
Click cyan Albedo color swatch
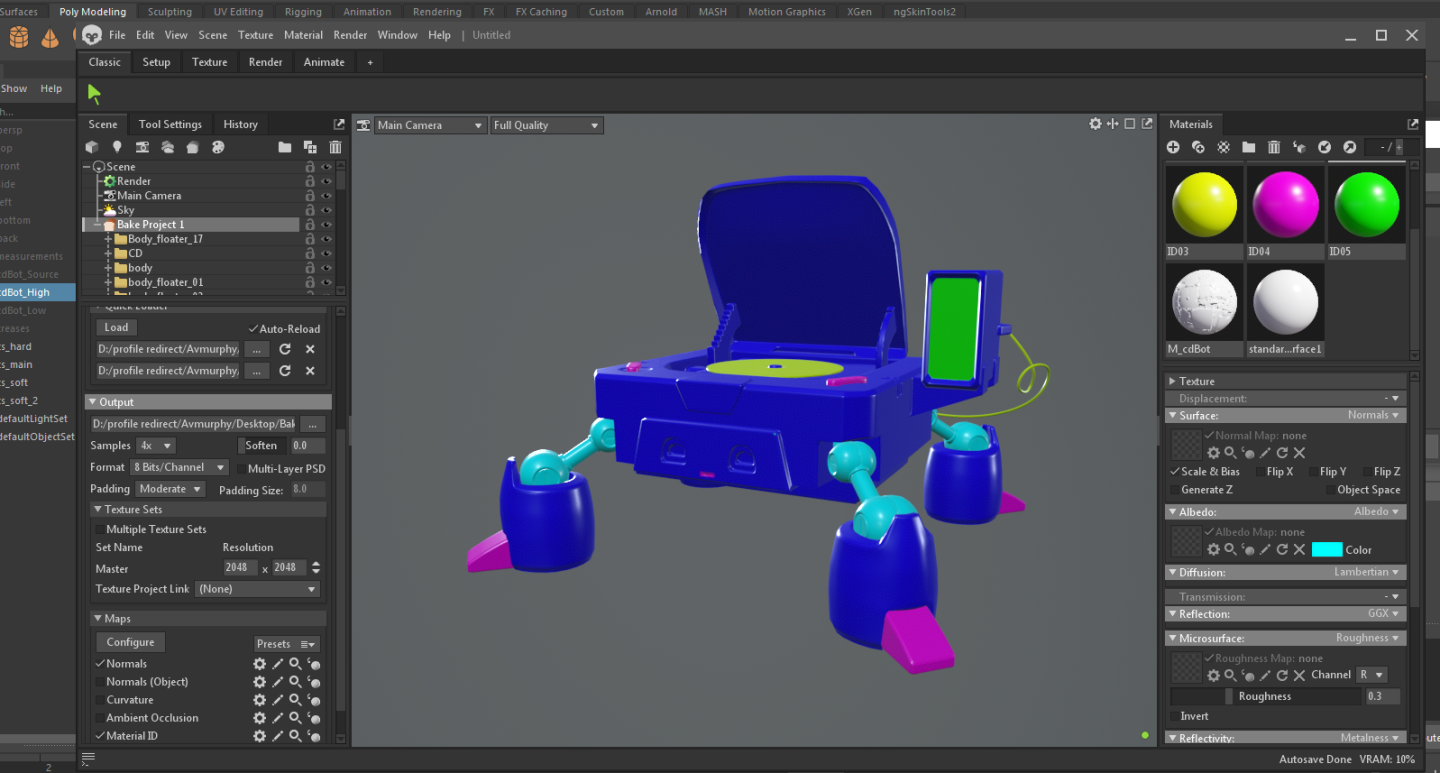pos(1326,550)
